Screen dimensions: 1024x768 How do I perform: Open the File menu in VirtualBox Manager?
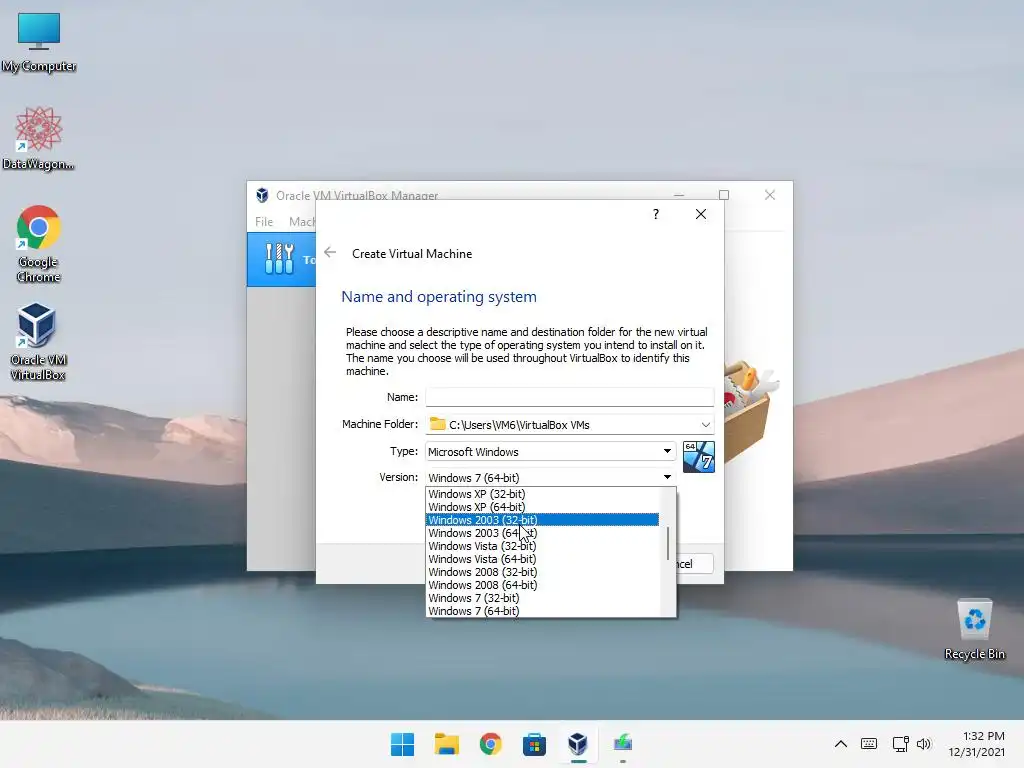tap(264, 221)
